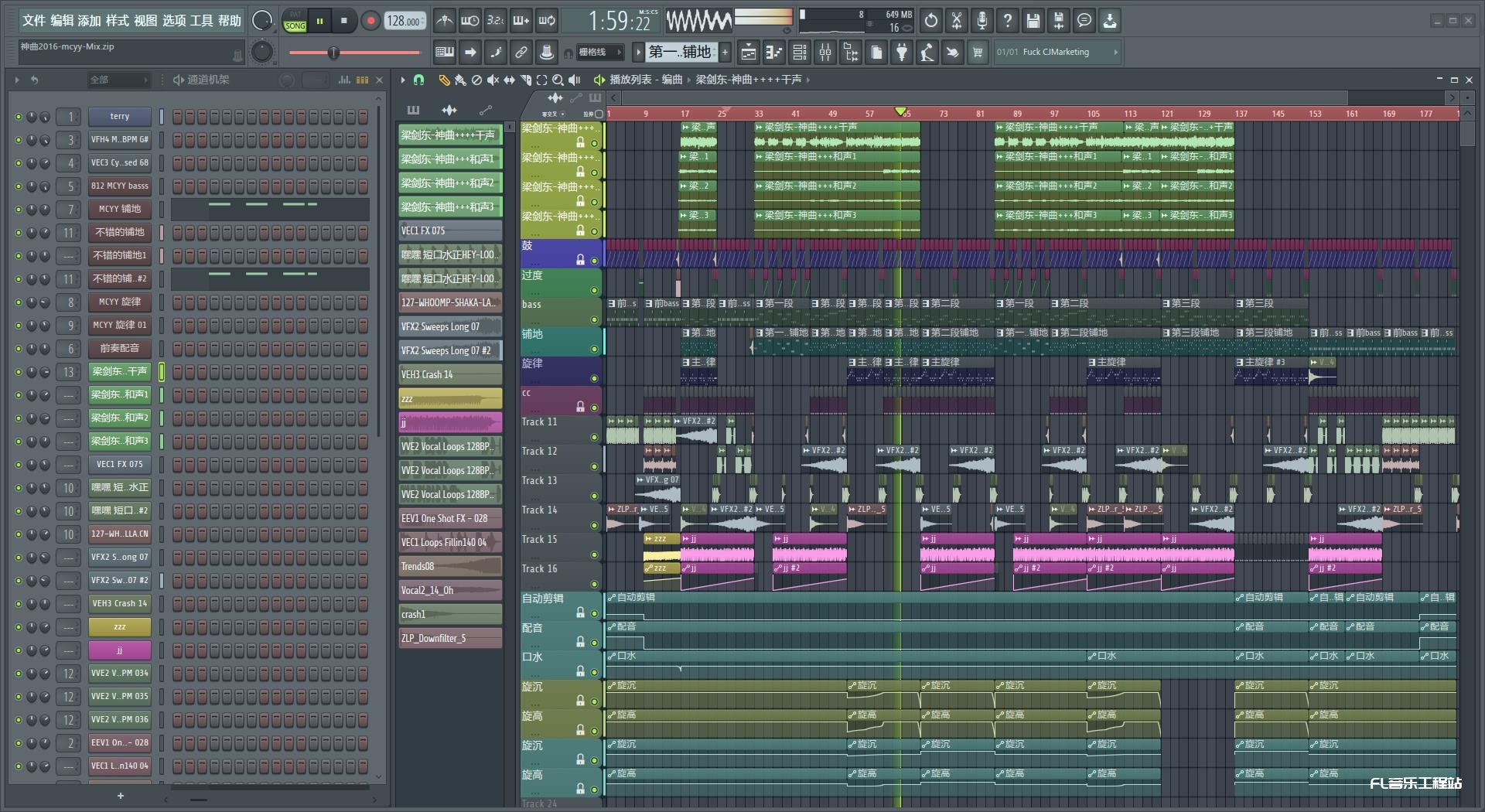This screenshot has height=812, width=1485.
Task: Enable typing keyboard to piano icon
Action: coord(445,53)
